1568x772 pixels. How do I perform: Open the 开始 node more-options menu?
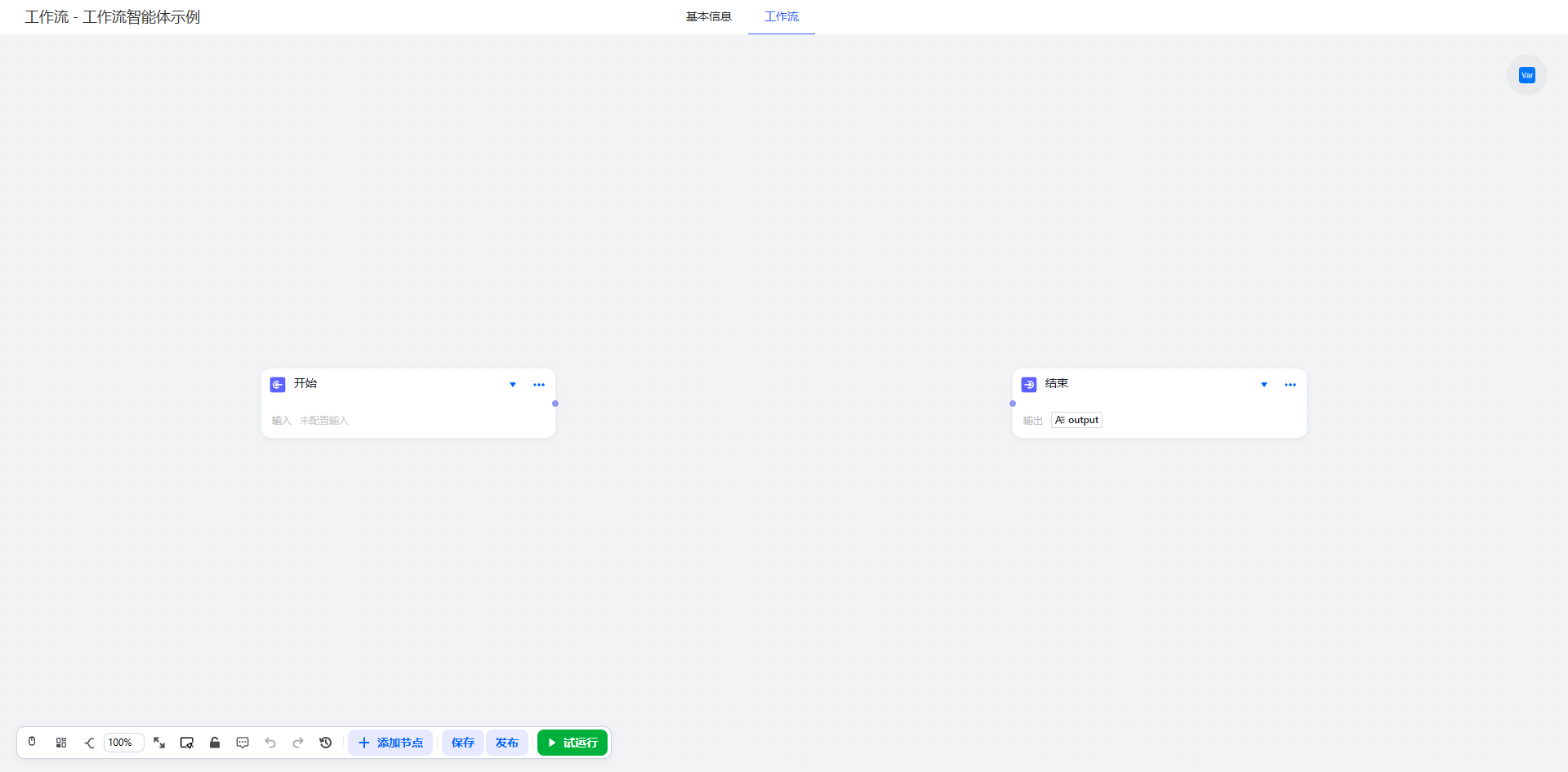(x=539, y=385)
